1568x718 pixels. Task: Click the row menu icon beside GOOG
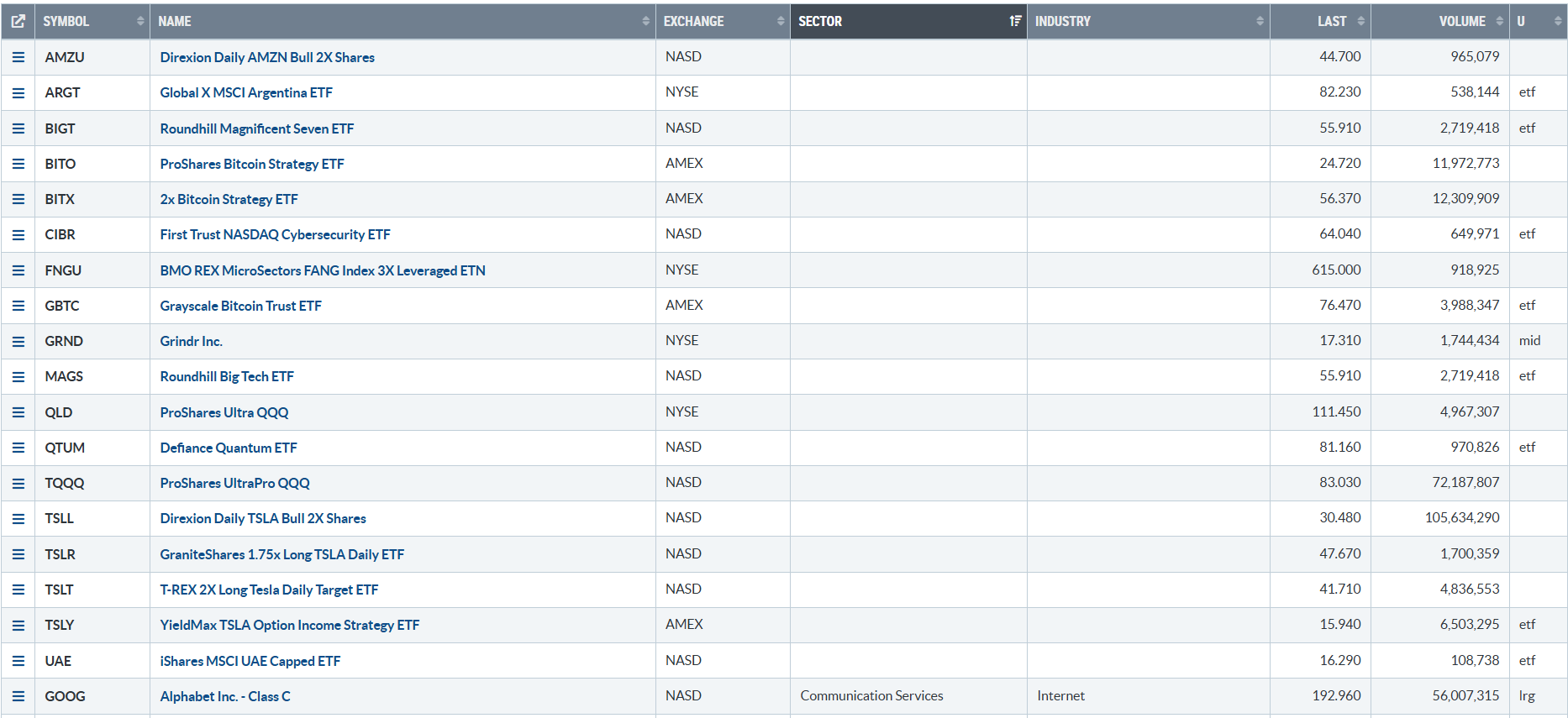pyautogui.click(x=18, y=696)
